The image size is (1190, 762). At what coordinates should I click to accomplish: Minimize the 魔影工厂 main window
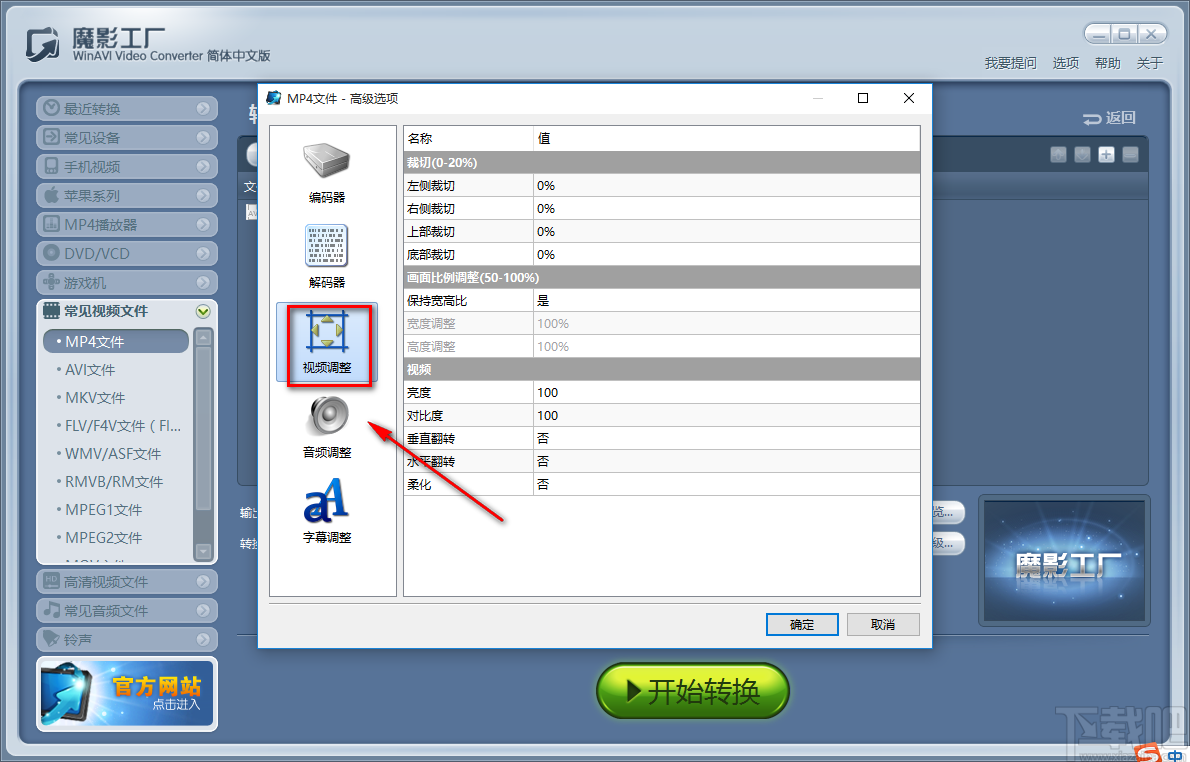1099,34
